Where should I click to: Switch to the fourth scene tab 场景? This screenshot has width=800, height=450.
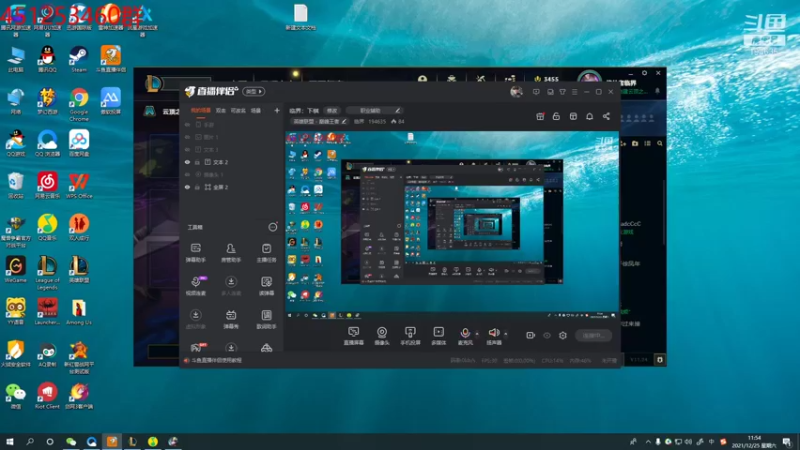[x=256, y=111]
